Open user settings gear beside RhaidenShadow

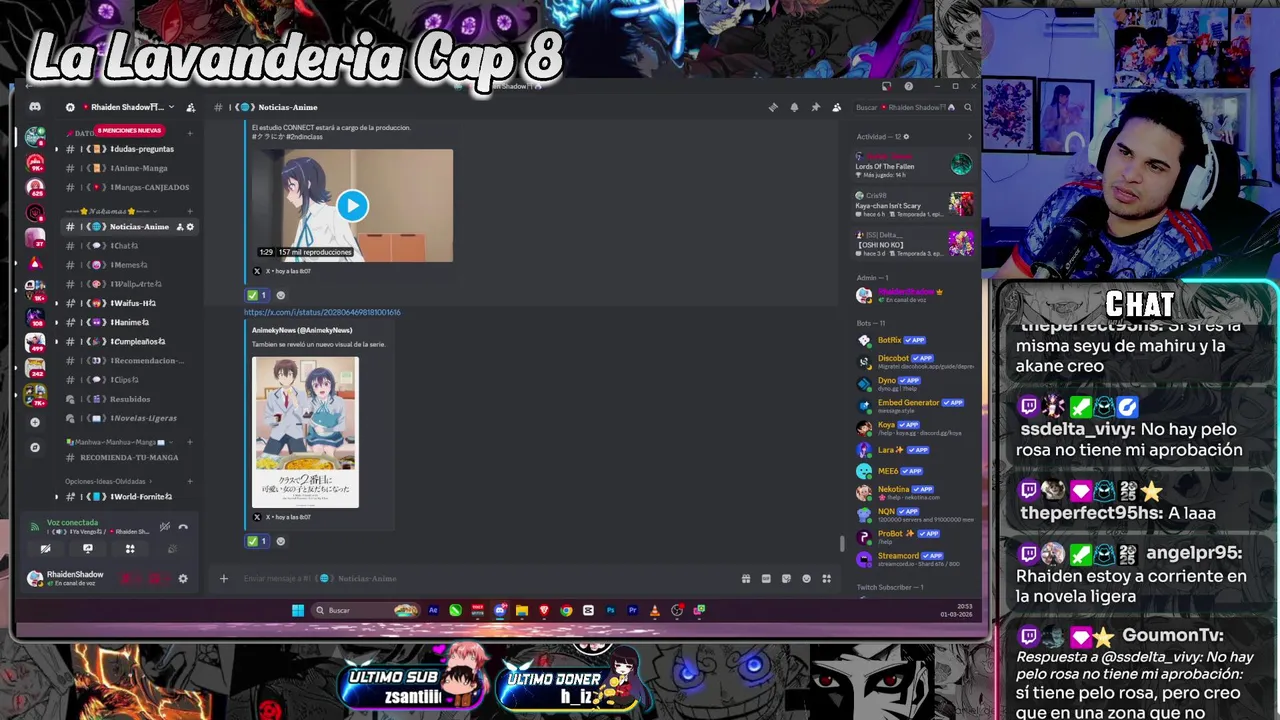183,578
